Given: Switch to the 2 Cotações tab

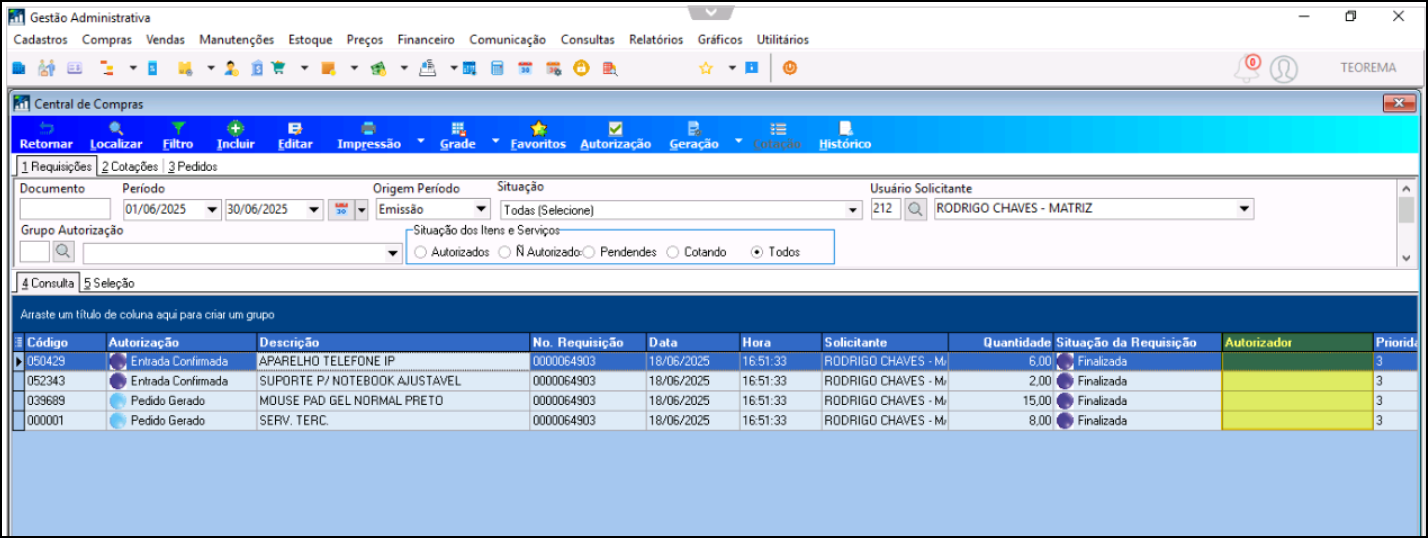Looking at the screenshot, I should (130, 167).
